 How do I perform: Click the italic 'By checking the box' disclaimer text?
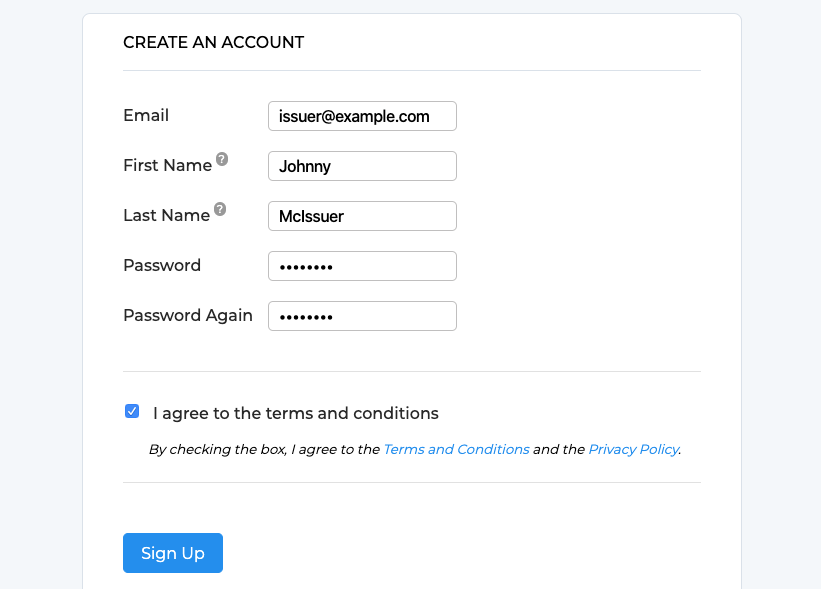(415, 449)
